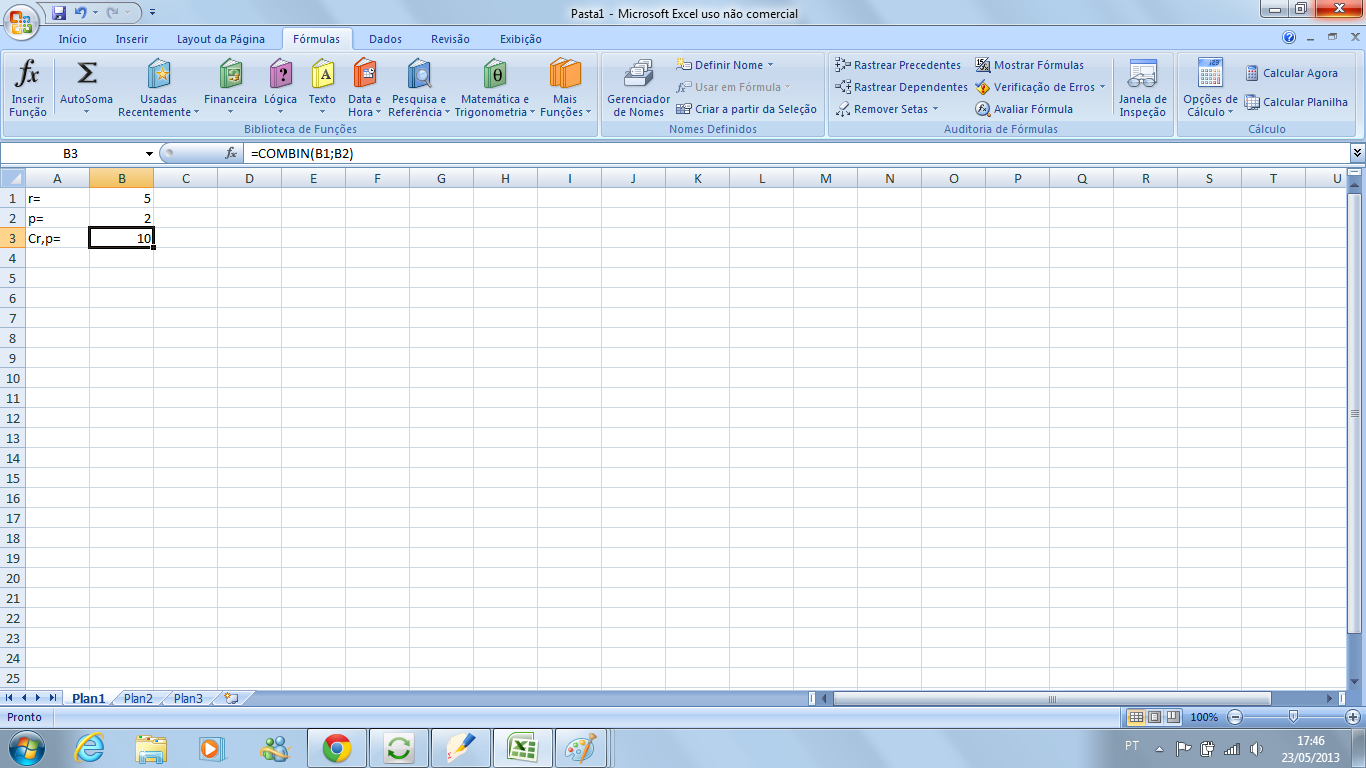Click the Windows Start orb

(x=26, y=747)
